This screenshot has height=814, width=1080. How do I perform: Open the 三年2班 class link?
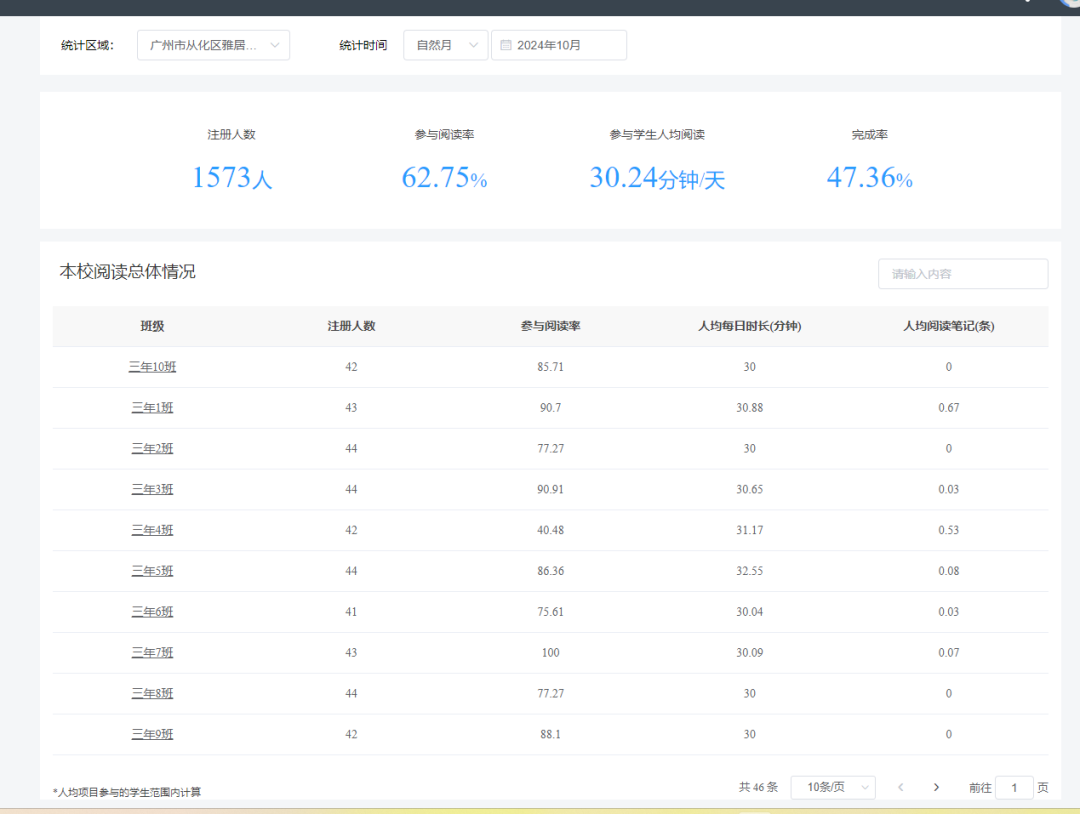point(152,449)
